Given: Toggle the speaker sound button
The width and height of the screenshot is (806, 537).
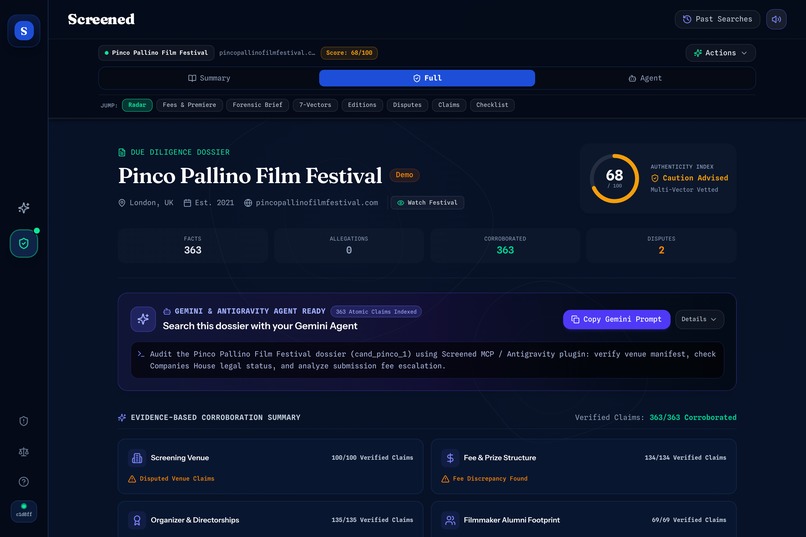Looking at the screenshot, I should pos(776,19).
